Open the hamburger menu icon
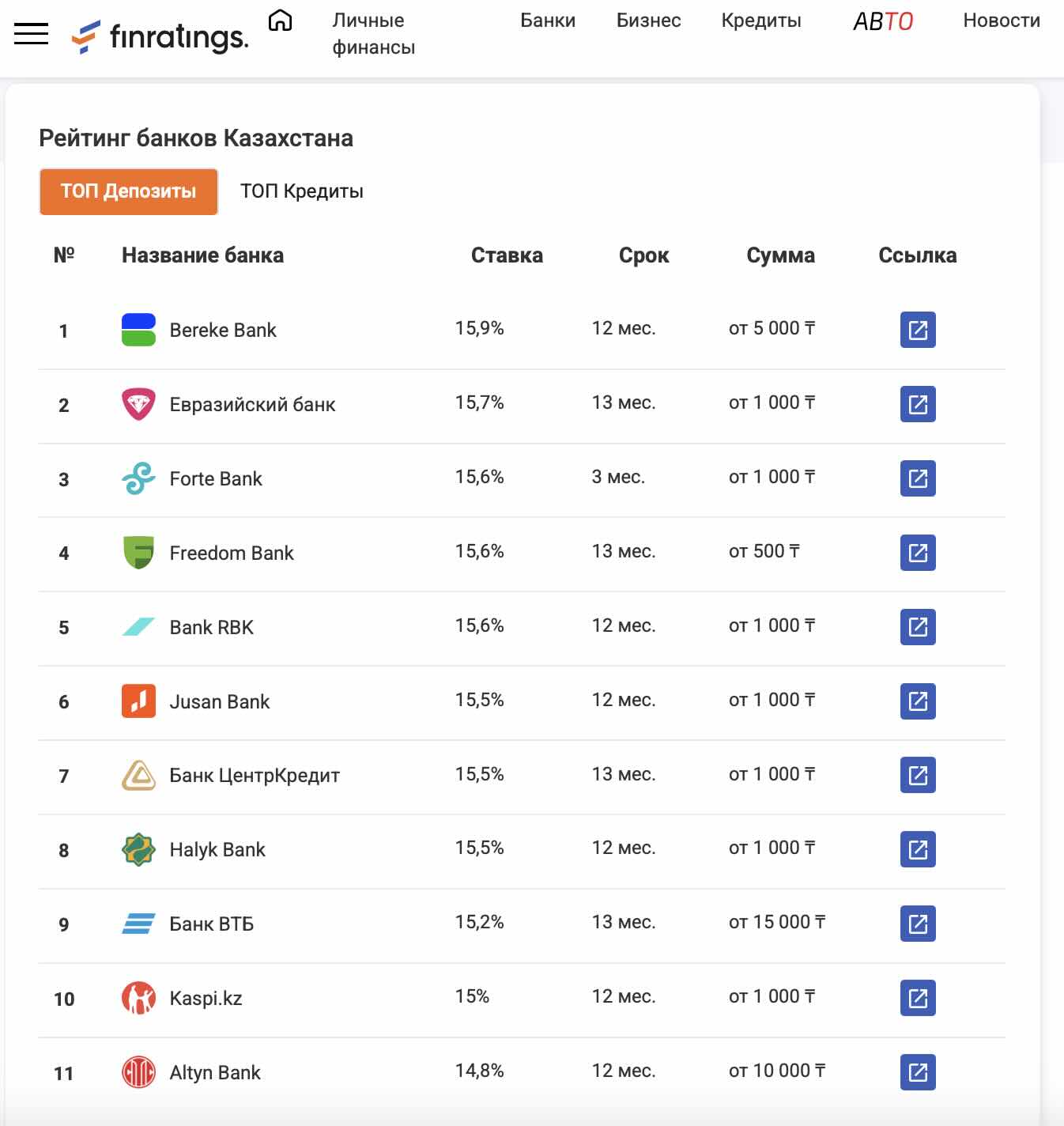The width and height of the screenshot is (1064, 1126). 32,33
